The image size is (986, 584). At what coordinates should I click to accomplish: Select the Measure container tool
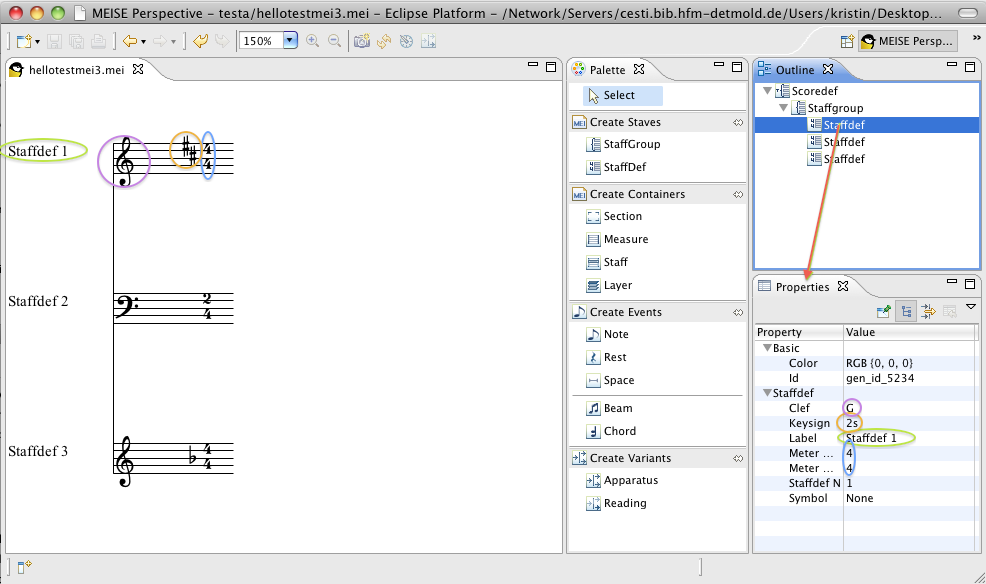625,239
